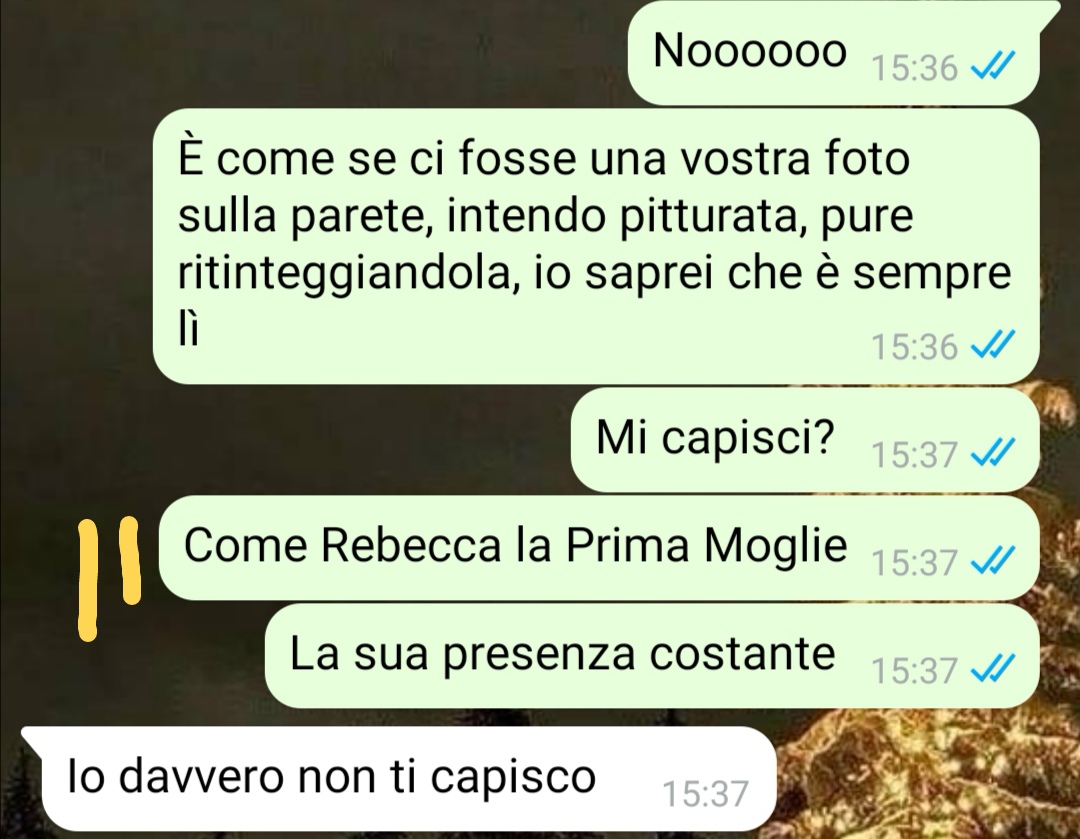1080x839 pixels.
Task: Tap the 15:37 timestamp beside Mi capisci?
Action: pos(914,454)
